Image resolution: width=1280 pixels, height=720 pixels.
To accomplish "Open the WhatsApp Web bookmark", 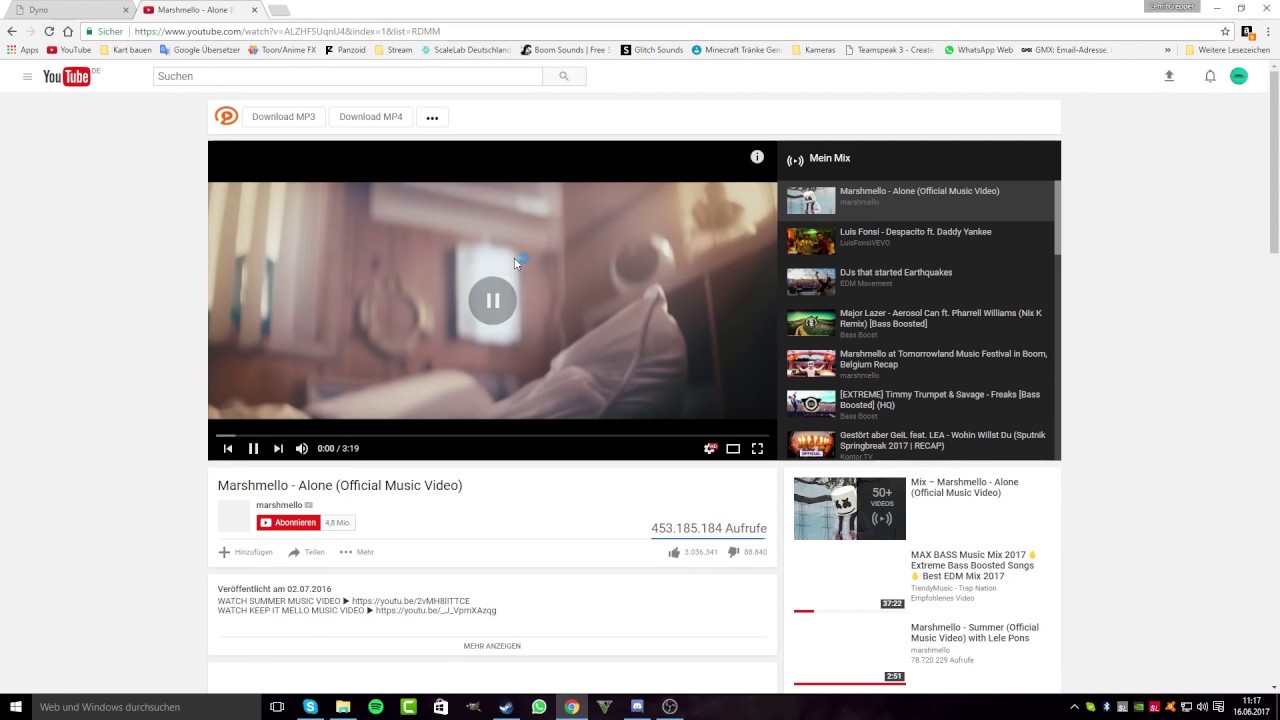I will (979, 50).
